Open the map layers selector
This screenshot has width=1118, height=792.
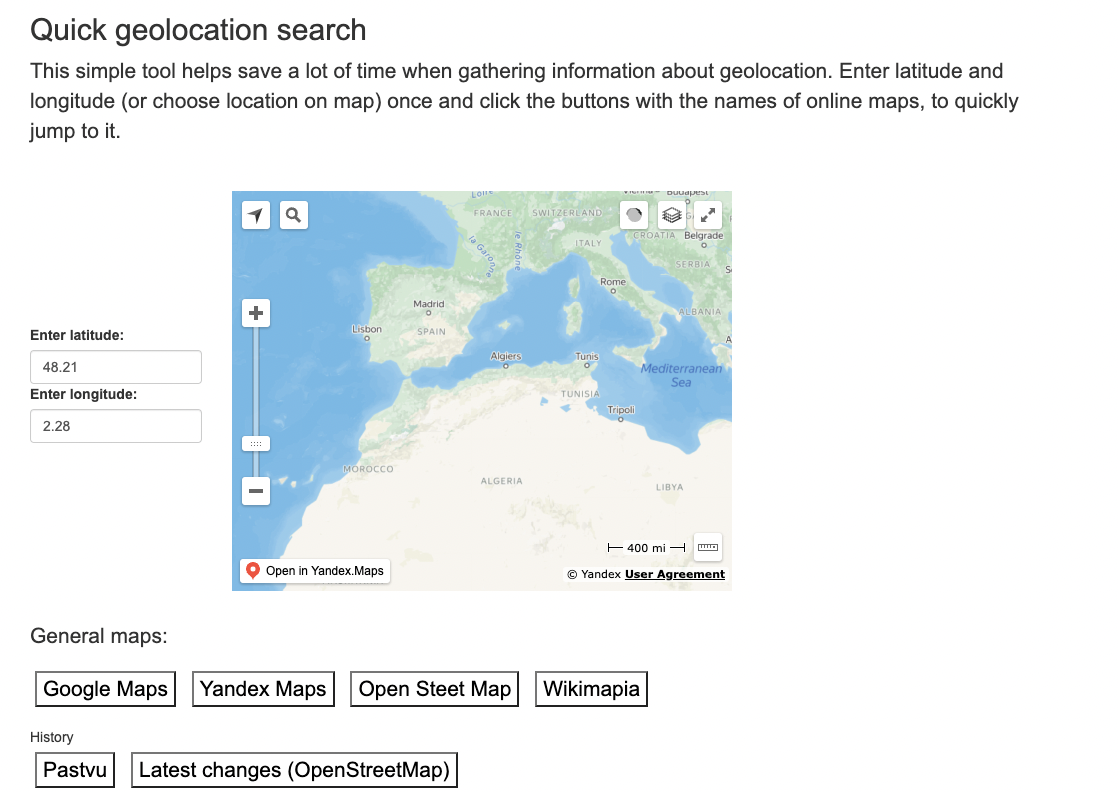[671, 215]
